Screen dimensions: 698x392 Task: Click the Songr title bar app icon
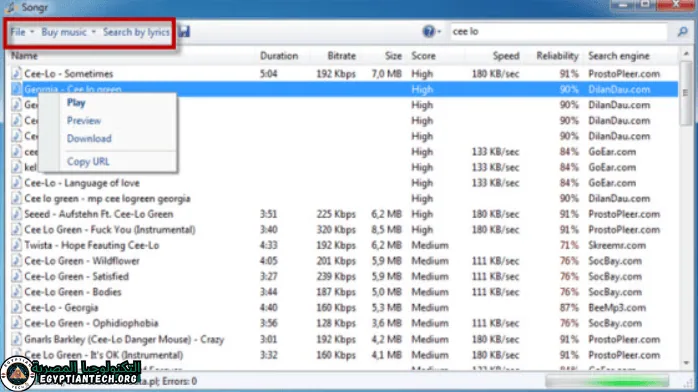(x=11, y=7)
